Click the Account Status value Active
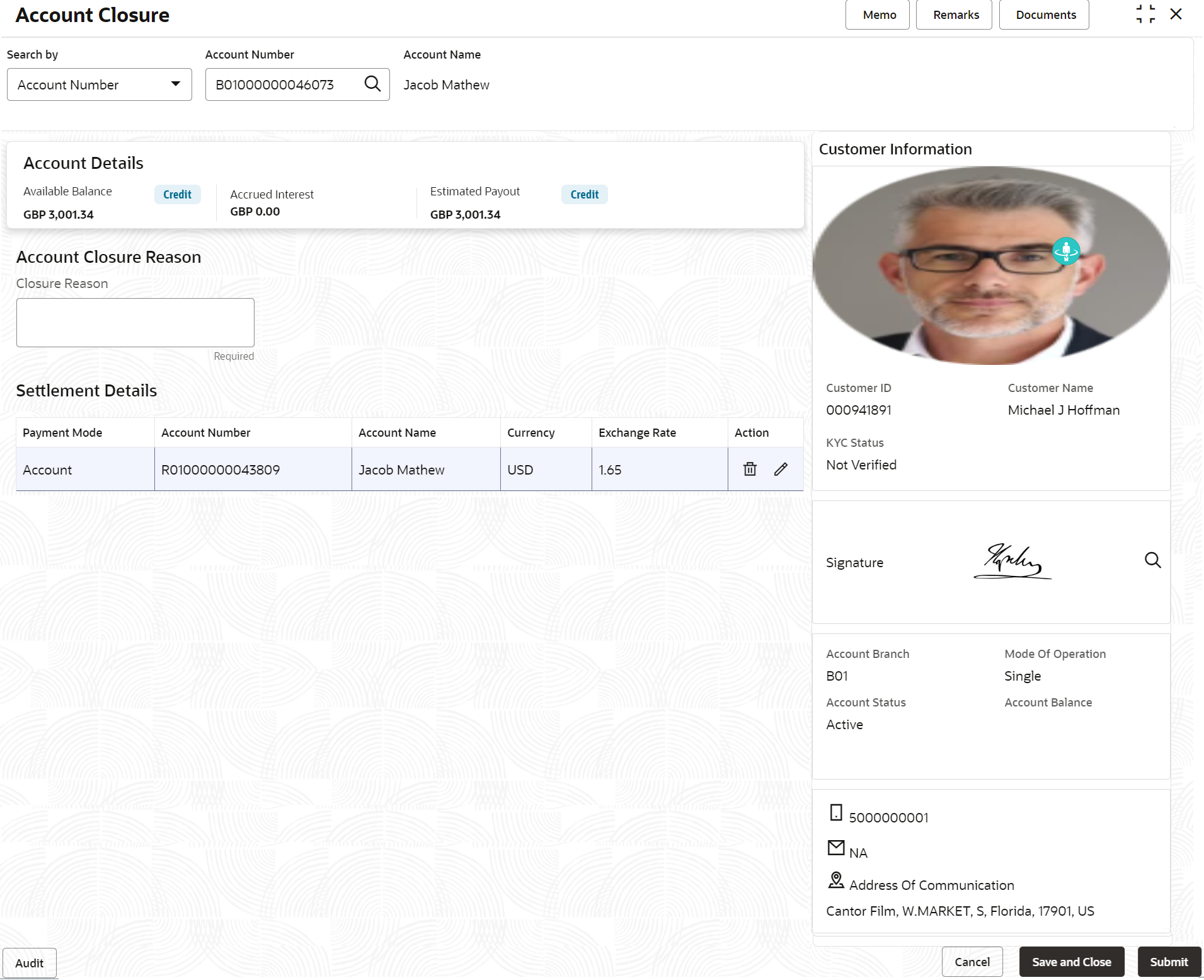 click(844, 724)
